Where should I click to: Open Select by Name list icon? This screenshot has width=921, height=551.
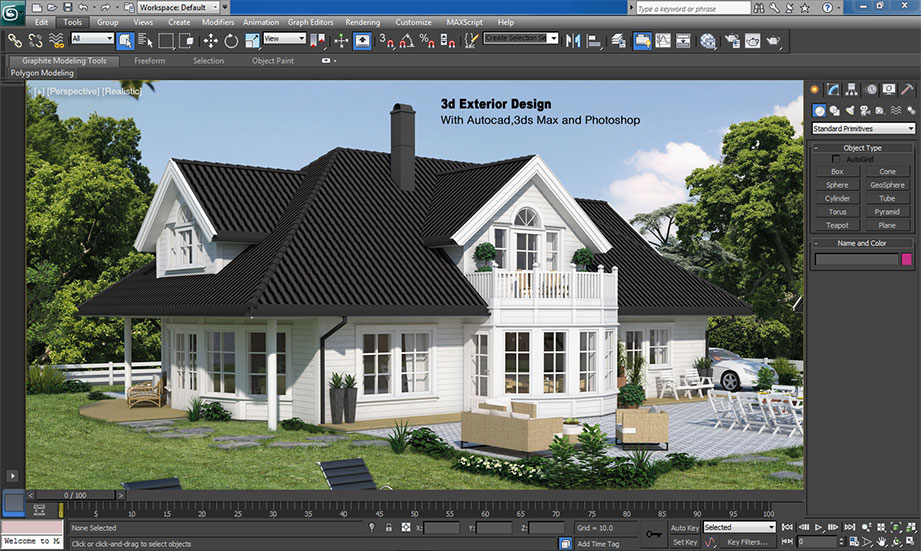[x=145, y=41]
